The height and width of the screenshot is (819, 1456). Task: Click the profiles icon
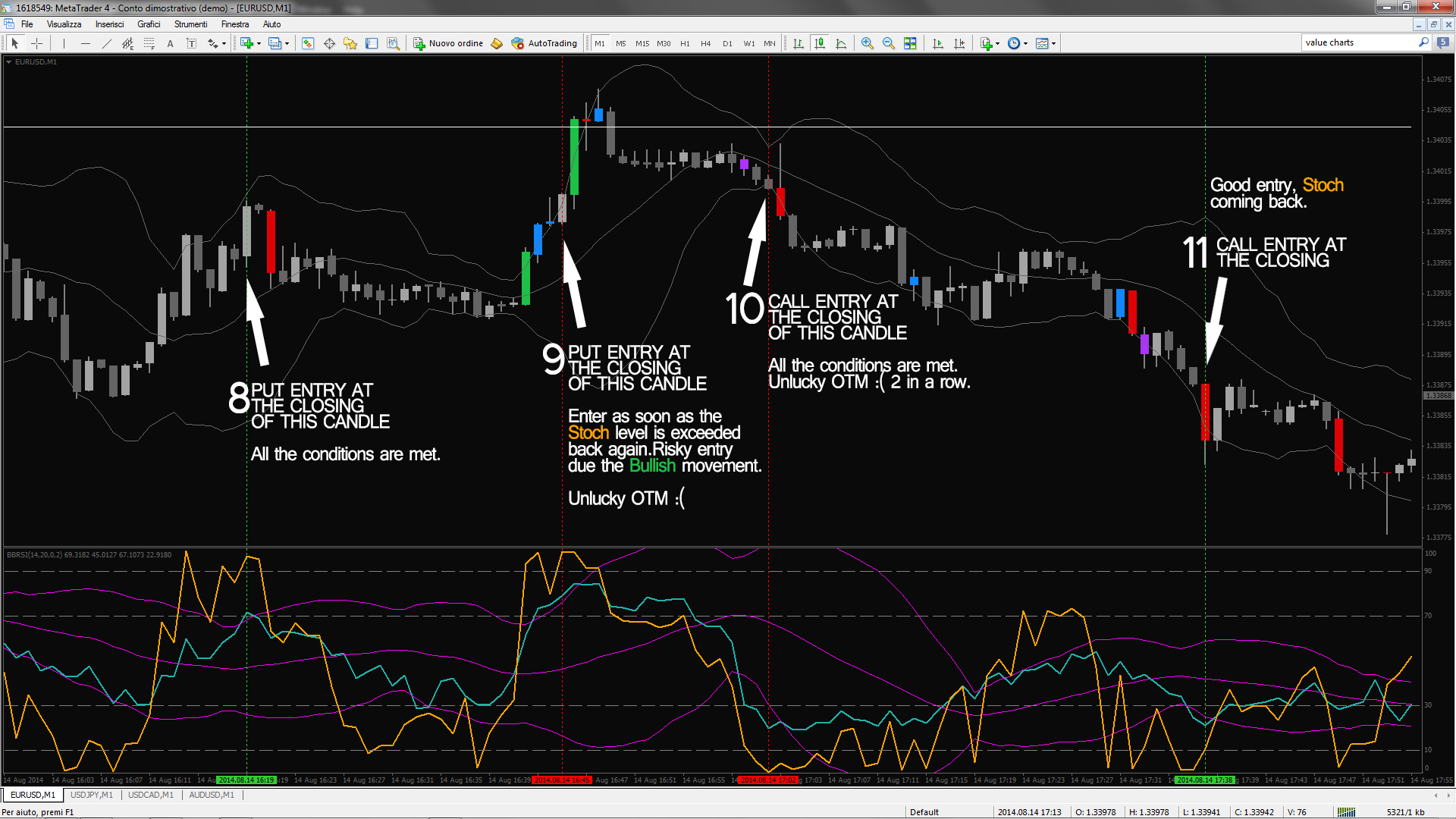(275, 43)
